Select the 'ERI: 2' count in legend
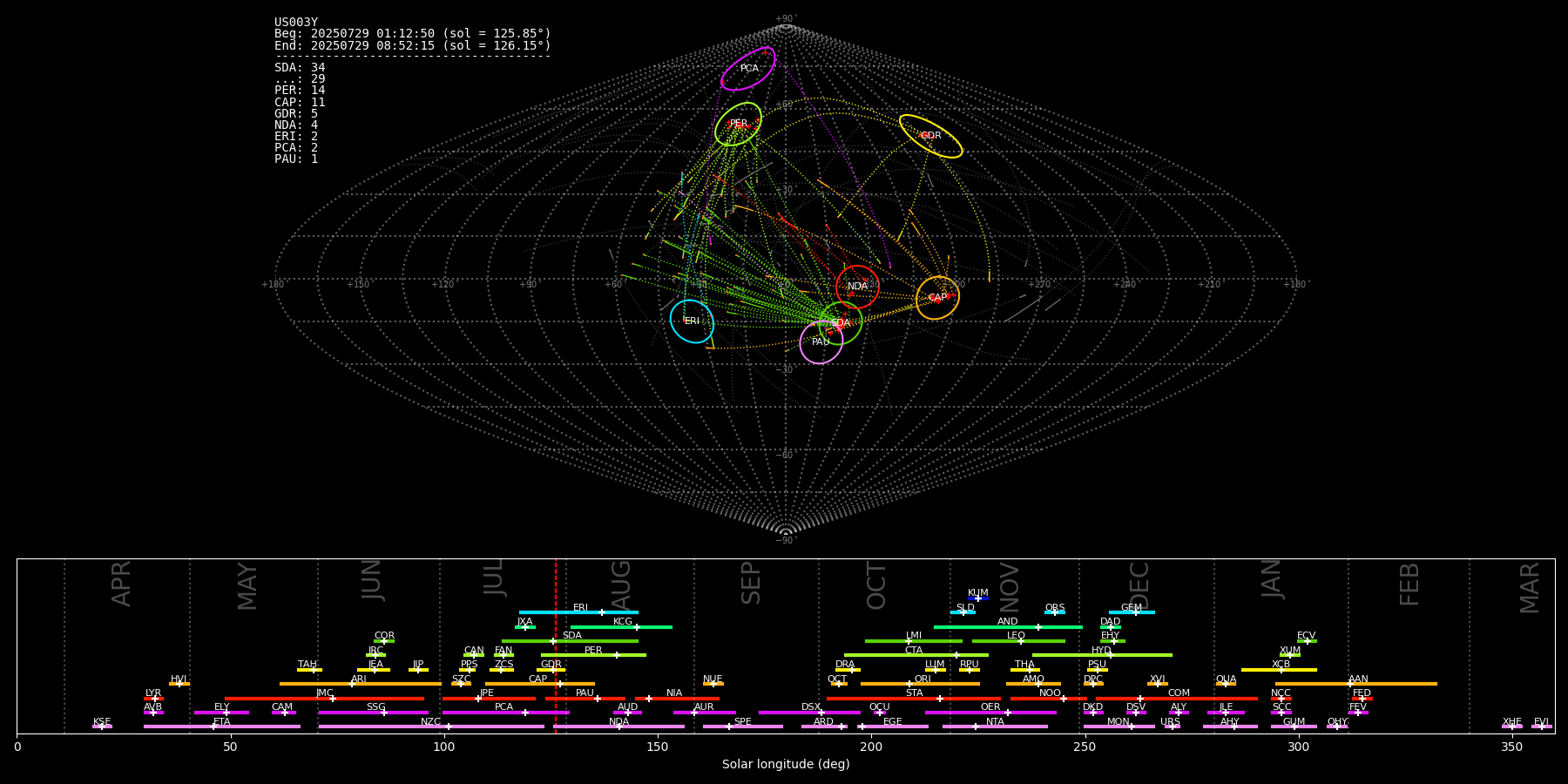The width and height of the screenshot is (1568, 784). point(296,137)
